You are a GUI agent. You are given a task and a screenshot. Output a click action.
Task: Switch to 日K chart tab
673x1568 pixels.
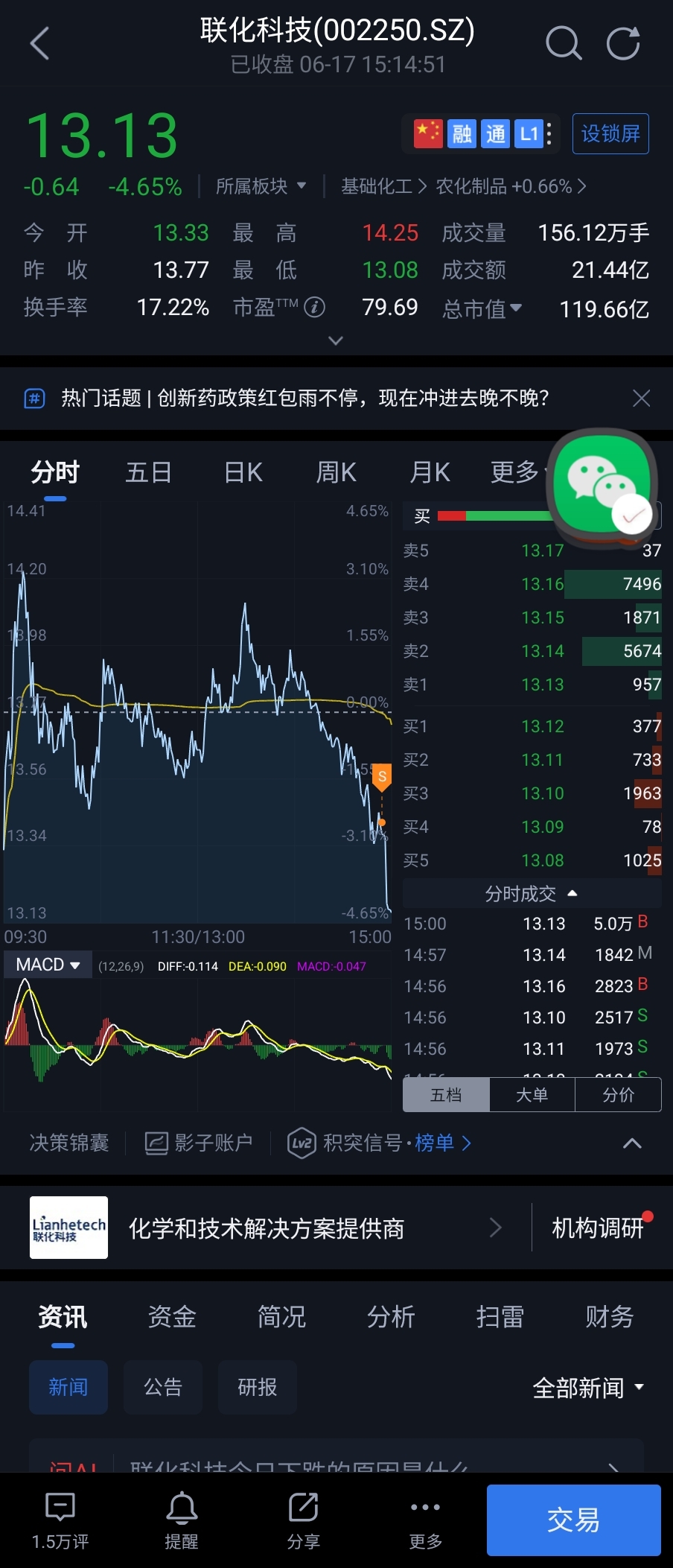click(x=243, y=472)
